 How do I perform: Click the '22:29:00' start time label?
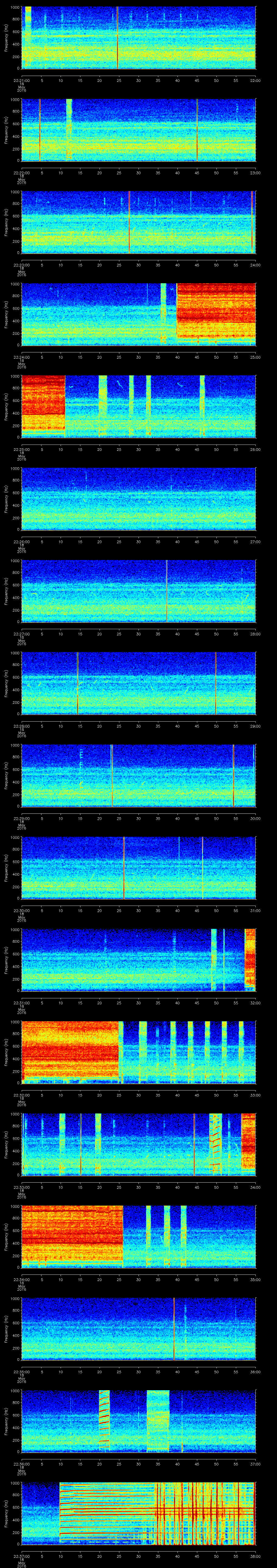click(x=22, y=818)
